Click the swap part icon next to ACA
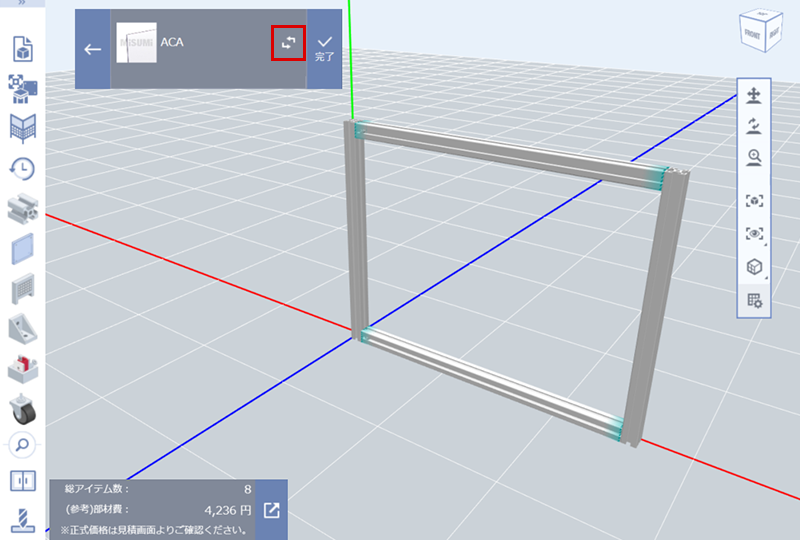The width and height of the screenshot is (800, 540). tap(288, 43)
